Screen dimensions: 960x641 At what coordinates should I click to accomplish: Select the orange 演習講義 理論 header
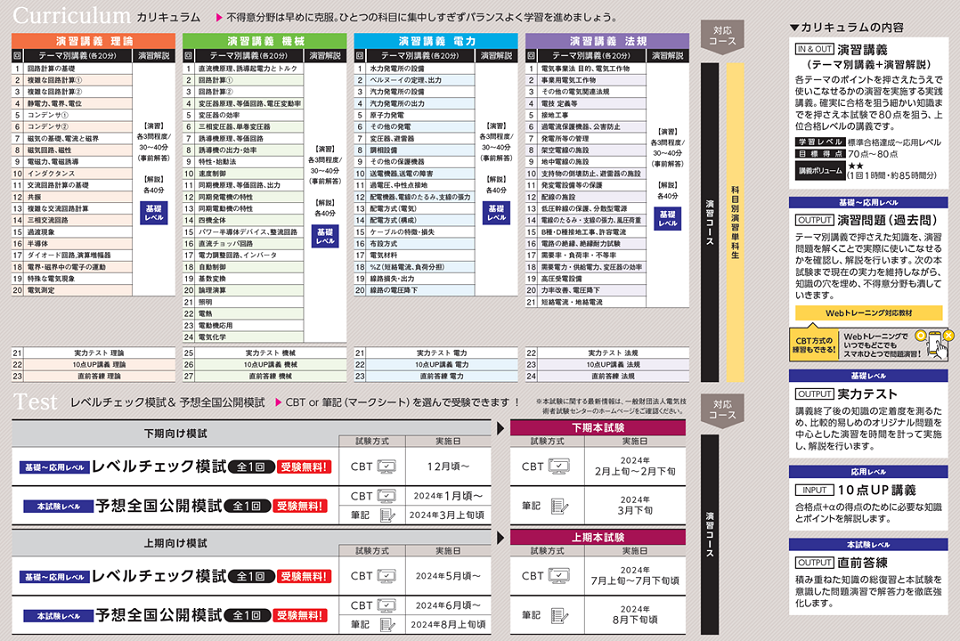[x=95, y=41]
